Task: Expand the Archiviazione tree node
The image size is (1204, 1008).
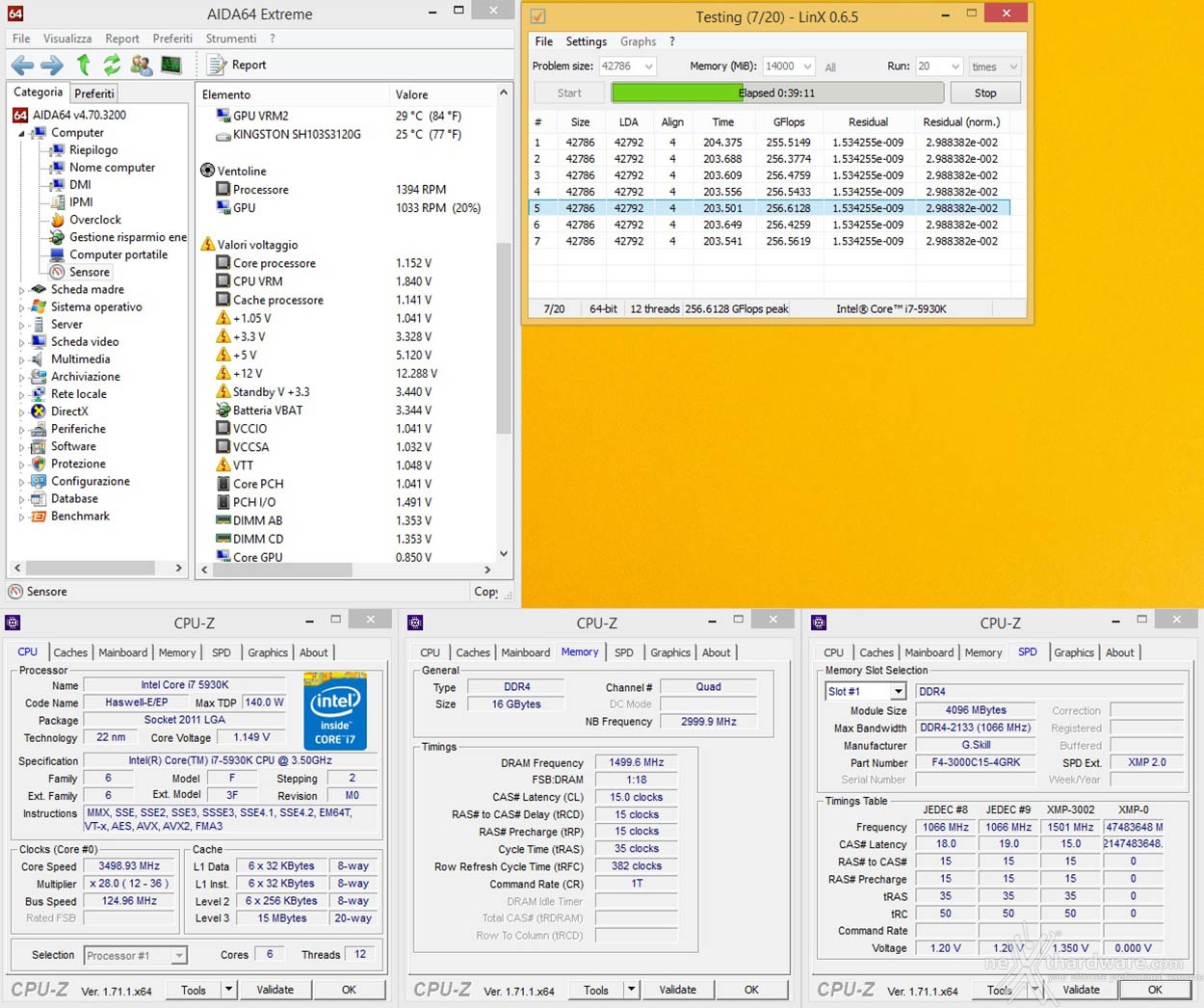Action: click(x=21, y=376)
